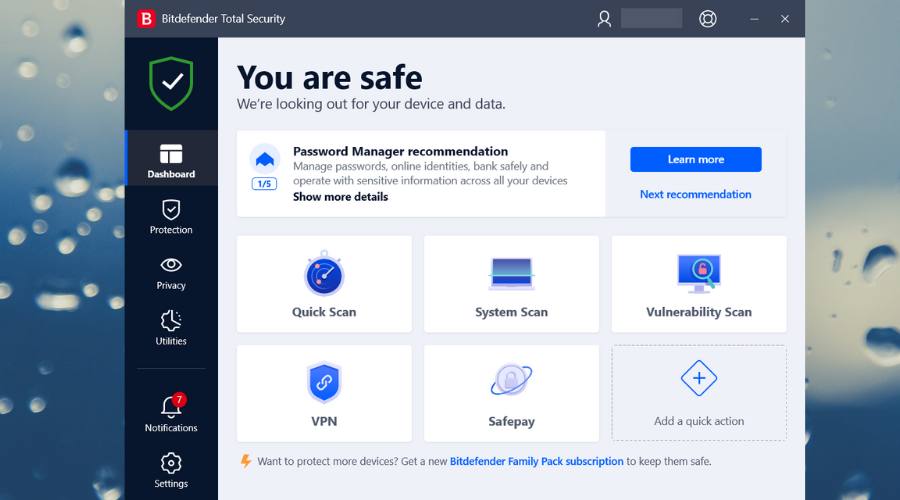This screenshot has height=500, width=900.
Task: Open the Dashboard sidebar section
Action: coord(171,158)
